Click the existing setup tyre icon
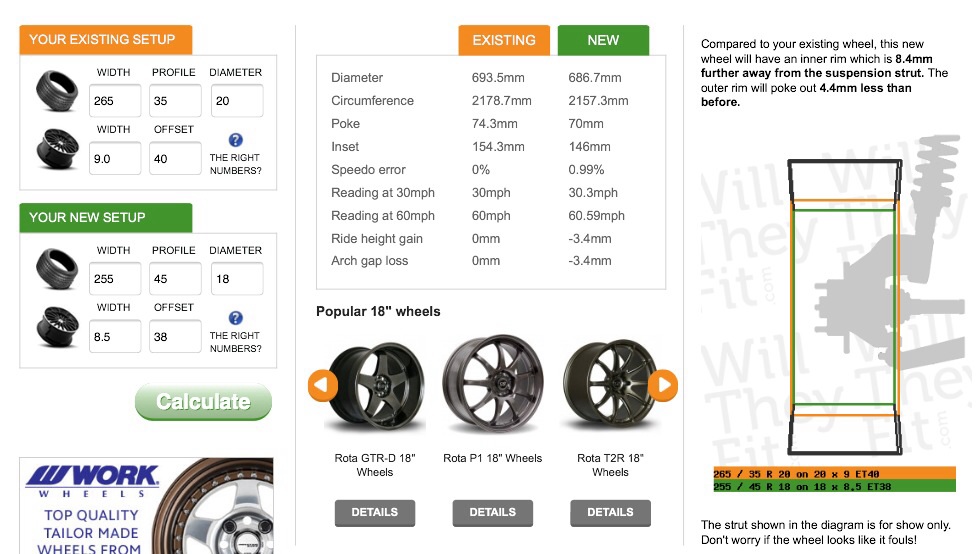This screenshot has height=554, width=976. (57, 91)
